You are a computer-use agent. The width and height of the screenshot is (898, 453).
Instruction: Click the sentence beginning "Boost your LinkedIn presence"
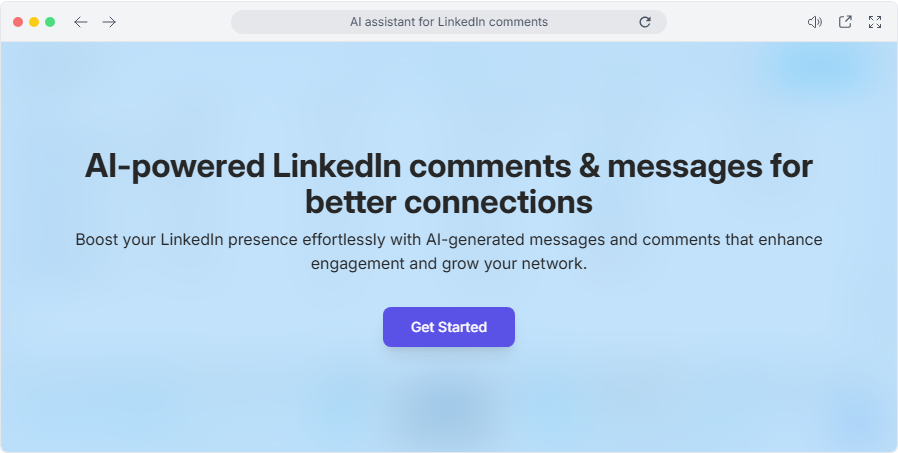click(449, 239)
